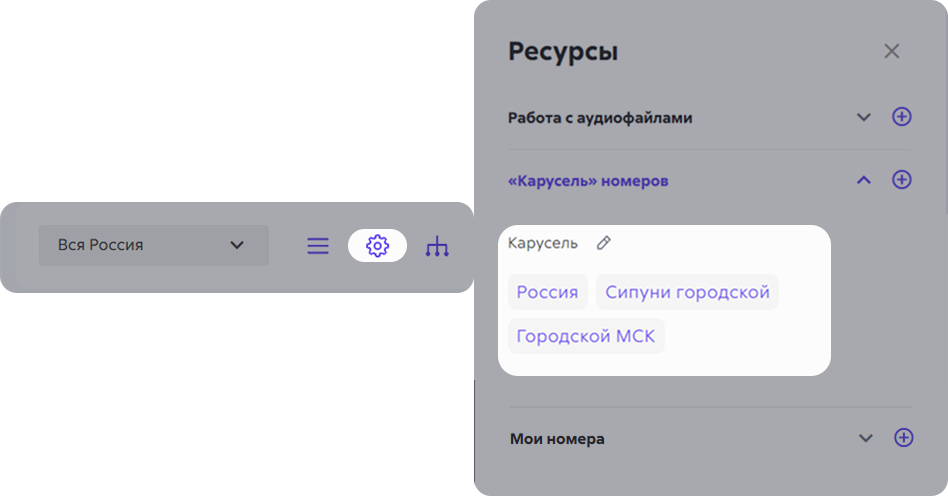Screen dimensions: 948x496
Task: Expand the Мои номера section
Action: click(866, 439)
